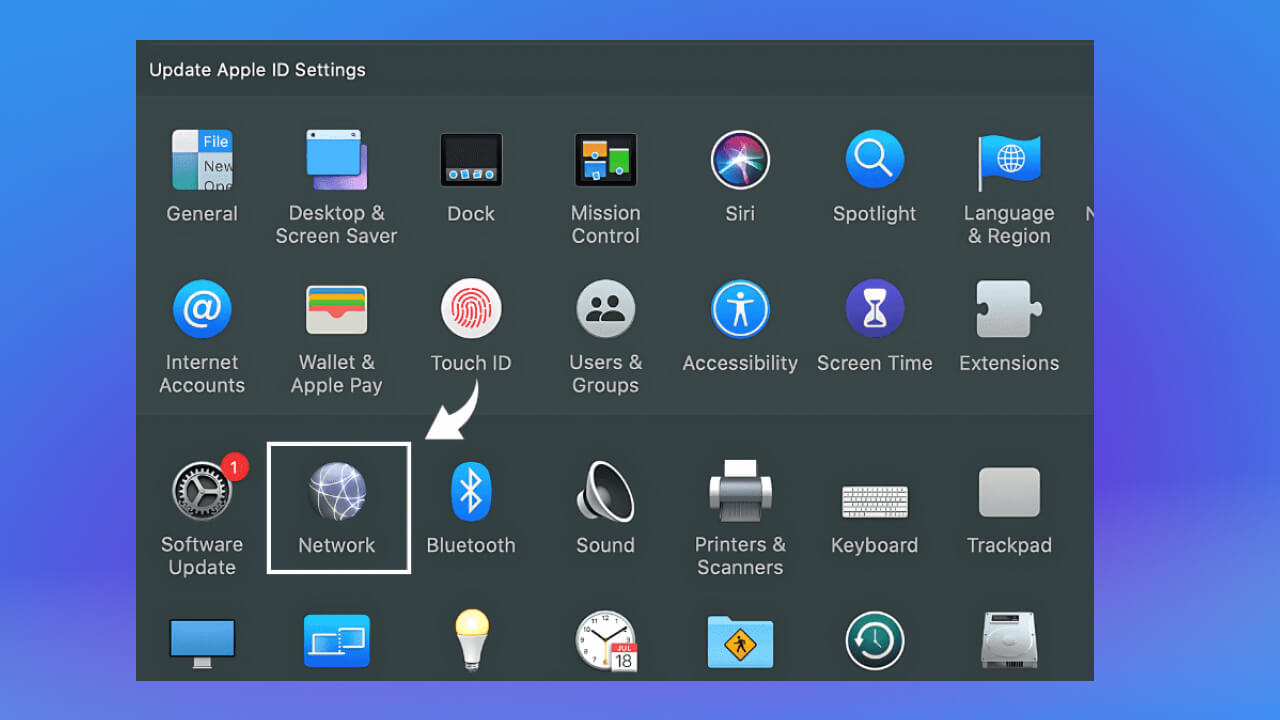The width and height of the screenshot is (1280, 720).
Task: Open the Startup Disk hard drive icon
Action: click(1009, 640)
